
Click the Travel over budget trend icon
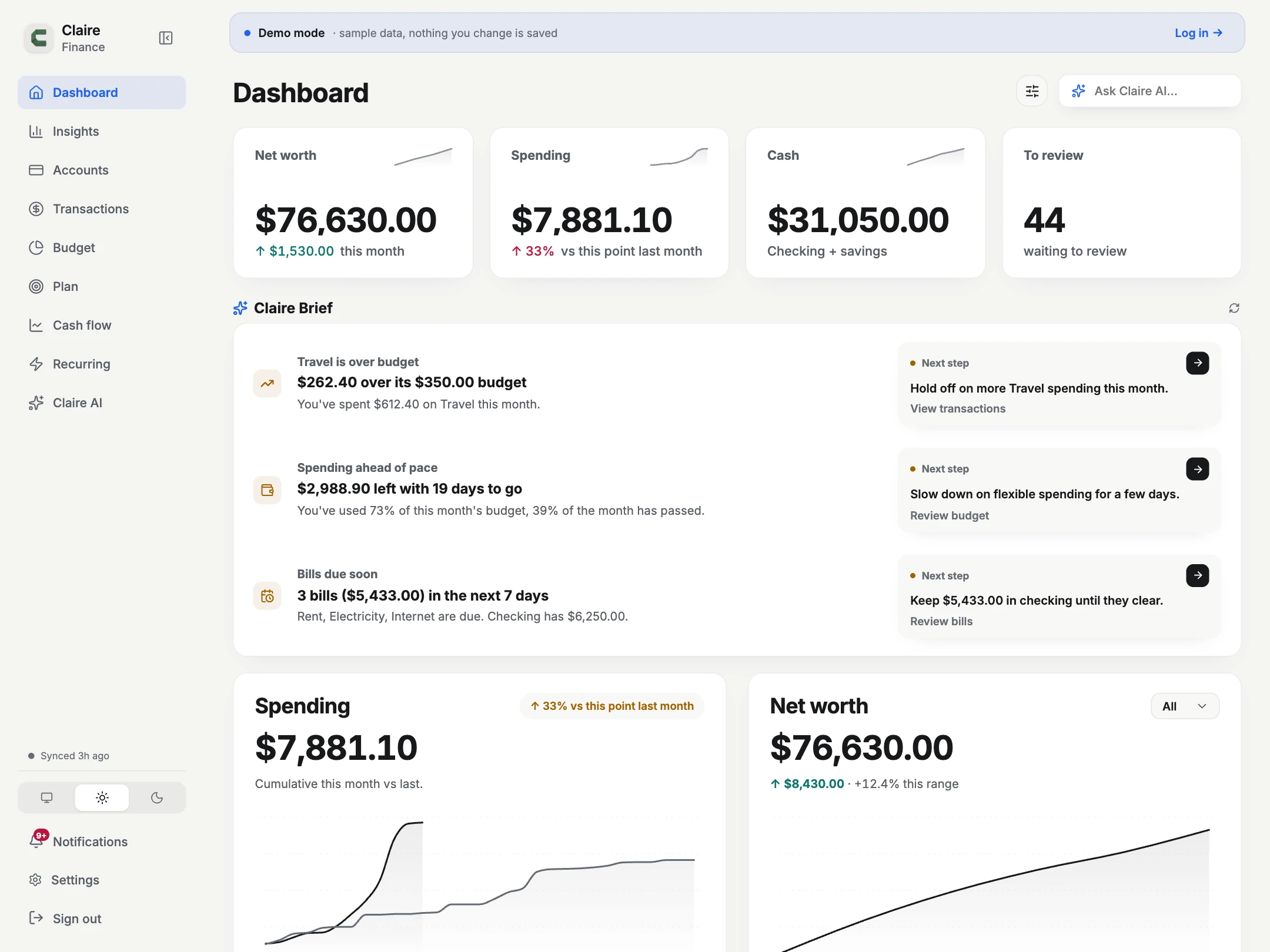pos(267,383)
